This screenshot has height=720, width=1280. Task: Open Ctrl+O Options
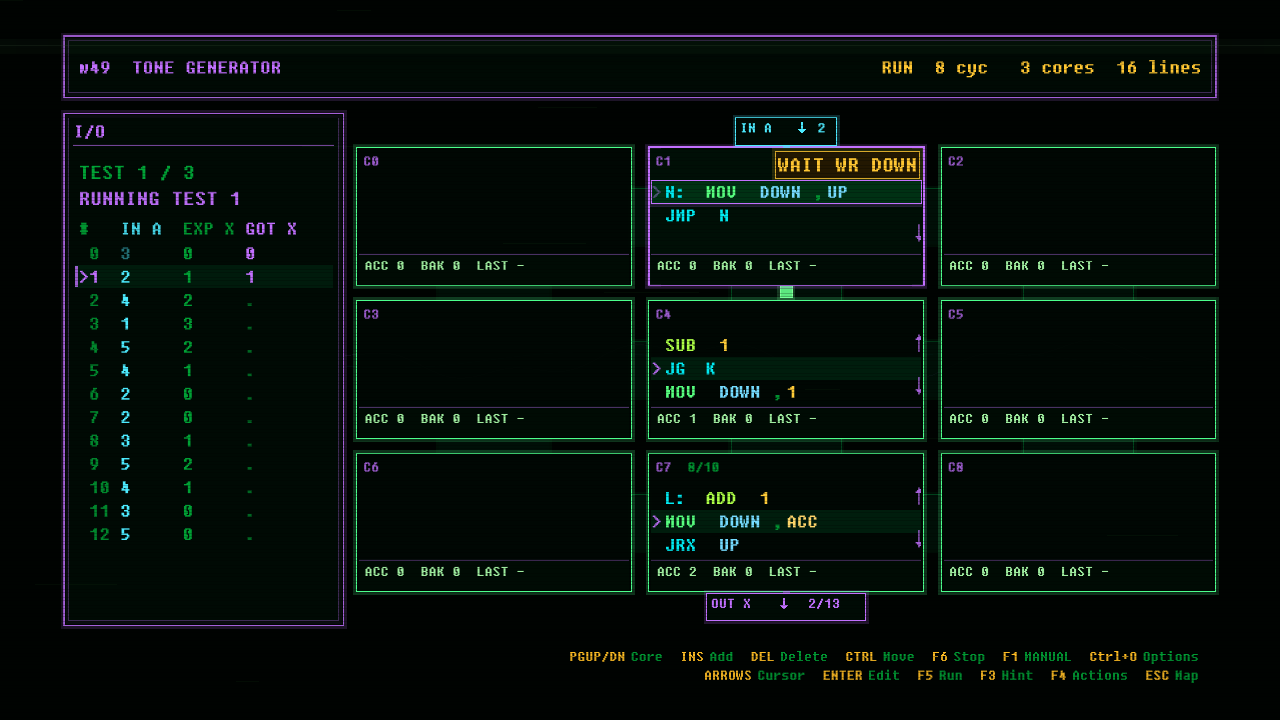(x=1144, y=657)
